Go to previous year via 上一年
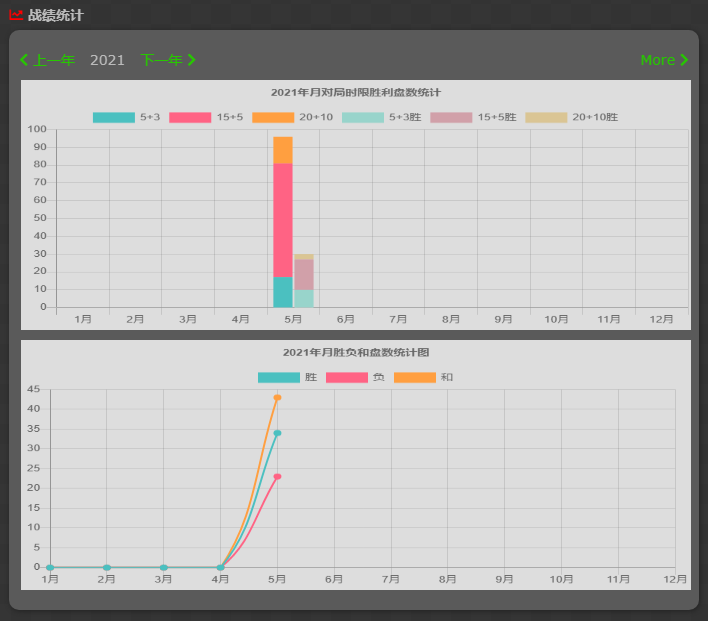The height and width of the screenshot is (621, 708). [54, 60]
